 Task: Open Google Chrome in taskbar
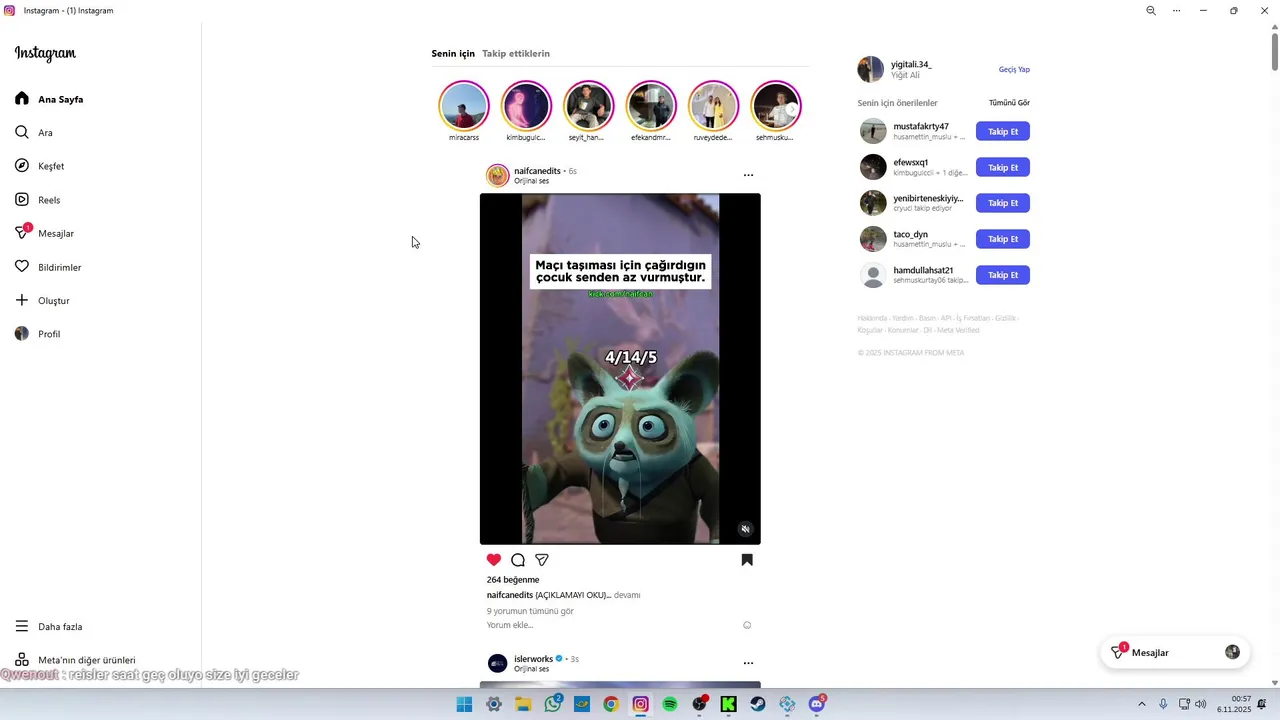[x=611, y=704]
